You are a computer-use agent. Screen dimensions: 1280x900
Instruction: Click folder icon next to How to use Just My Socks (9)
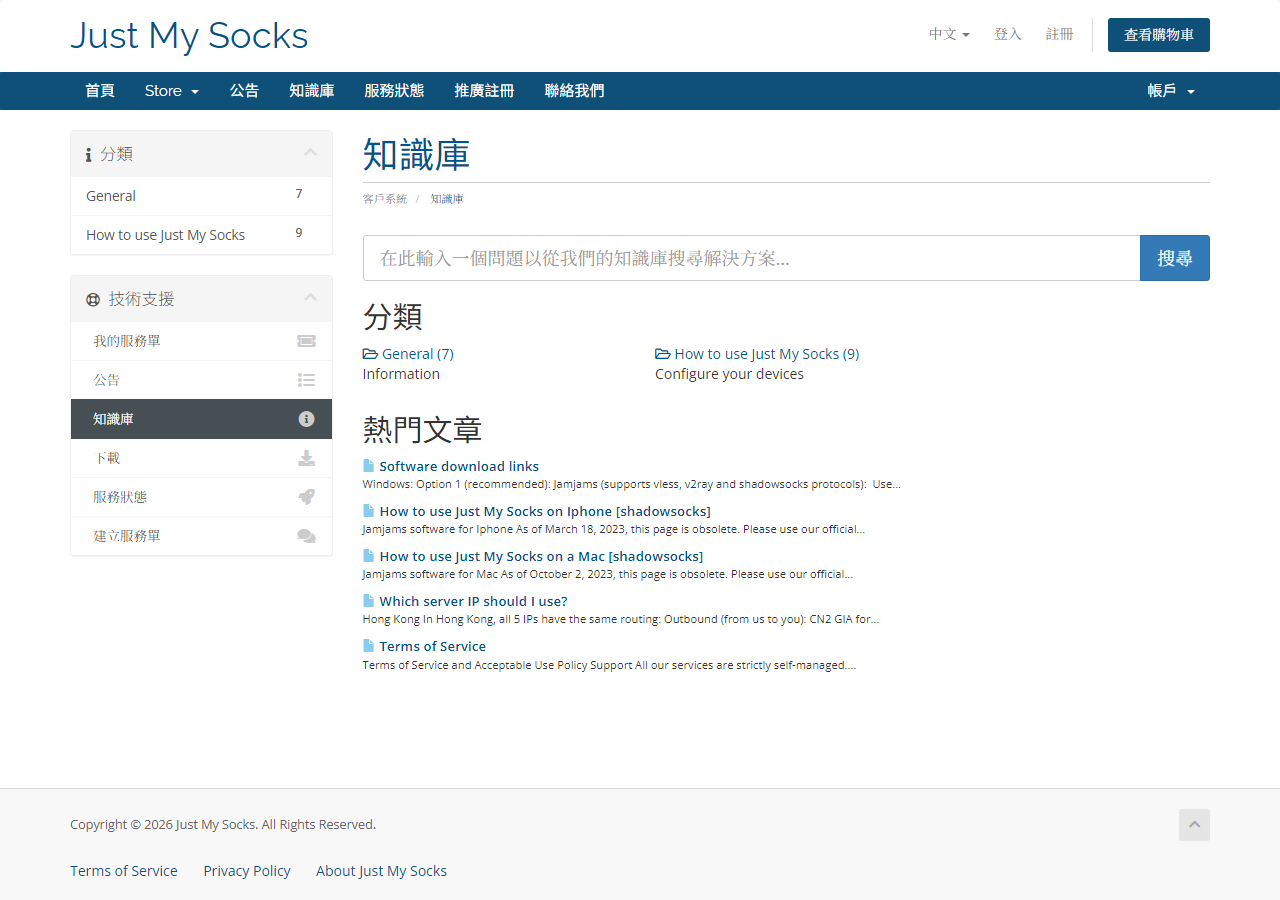point(662,354)
